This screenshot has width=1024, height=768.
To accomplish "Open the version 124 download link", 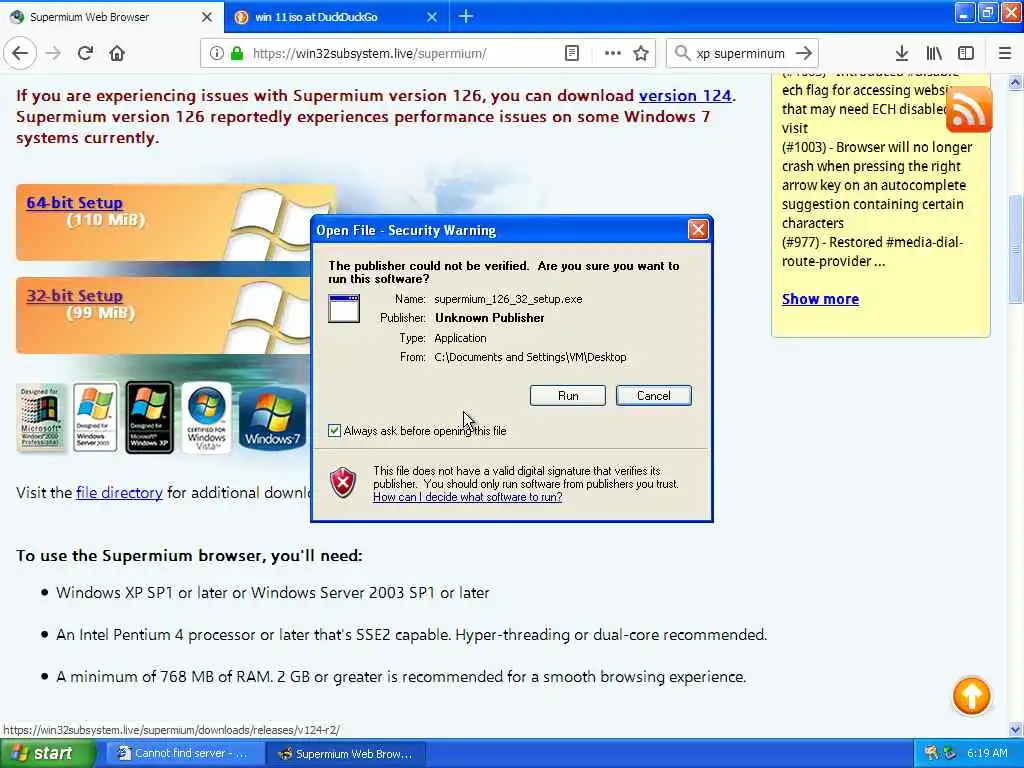I will (x=685, y=95).
